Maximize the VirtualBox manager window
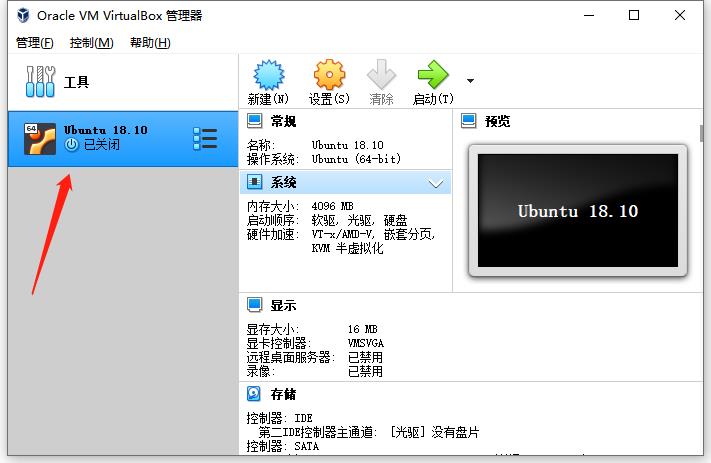Screen dimensions: 711x463 tap(634, 15)
